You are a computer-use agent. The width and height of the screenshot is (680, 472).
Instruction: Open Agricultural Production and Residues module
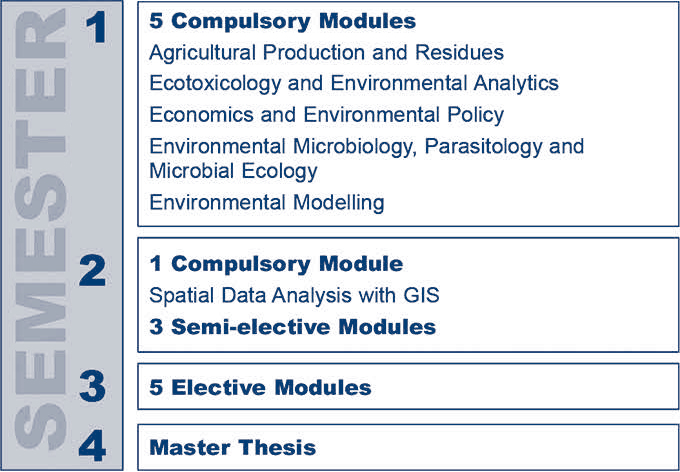coord(326,52)
